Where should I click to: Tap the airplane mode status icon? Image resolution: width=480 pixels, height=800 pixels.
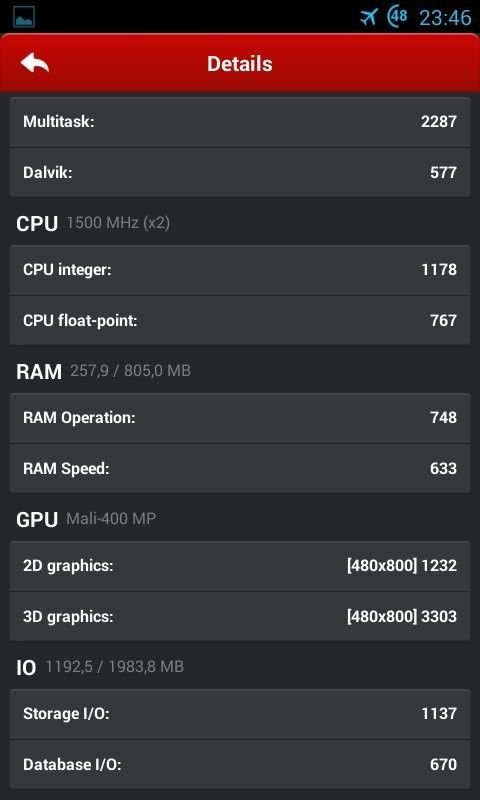tap(368, 17)
